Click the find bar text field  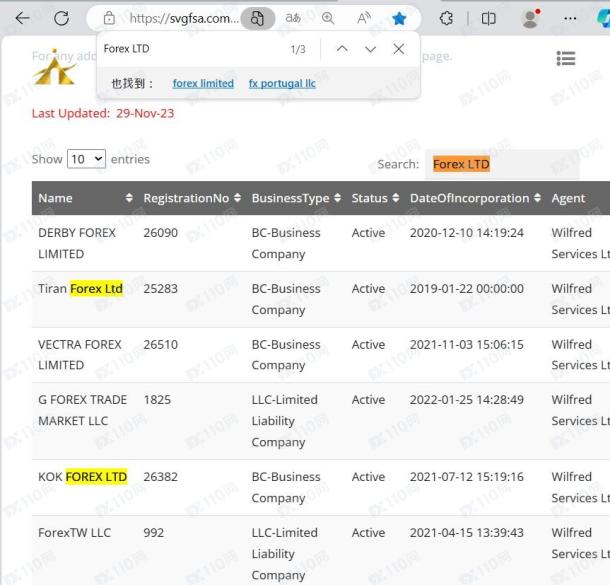point(191,49)
